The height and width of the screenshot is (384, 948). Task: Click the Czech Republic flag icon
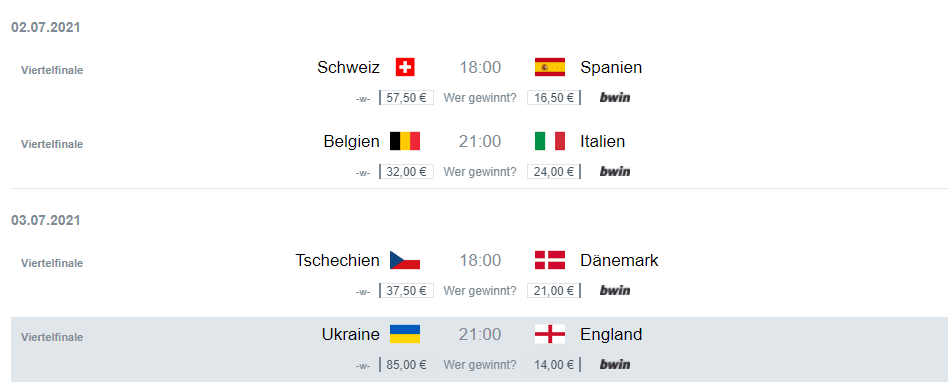point(405,260)
